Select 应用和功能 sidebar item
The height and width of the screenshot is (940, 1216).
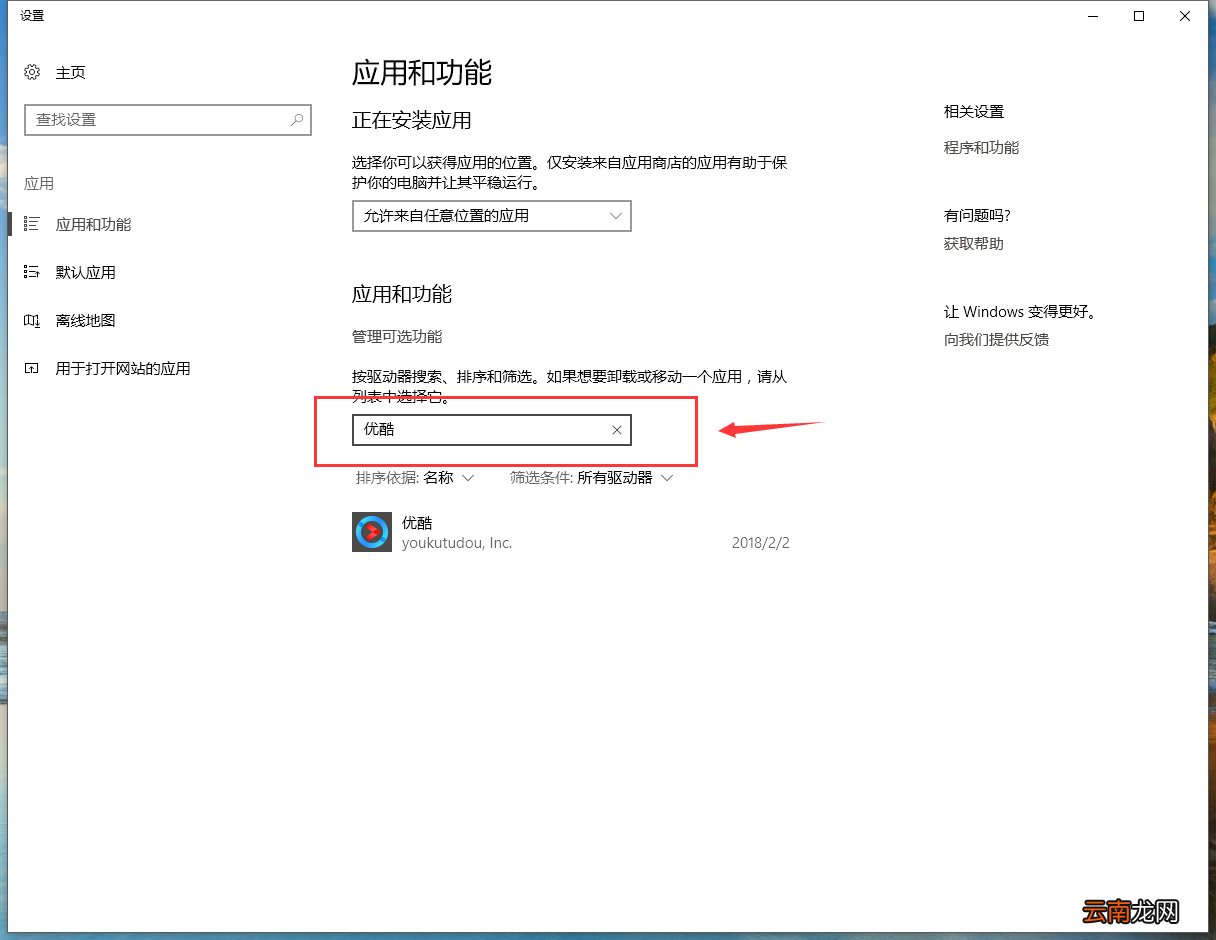tap(94, 224)
